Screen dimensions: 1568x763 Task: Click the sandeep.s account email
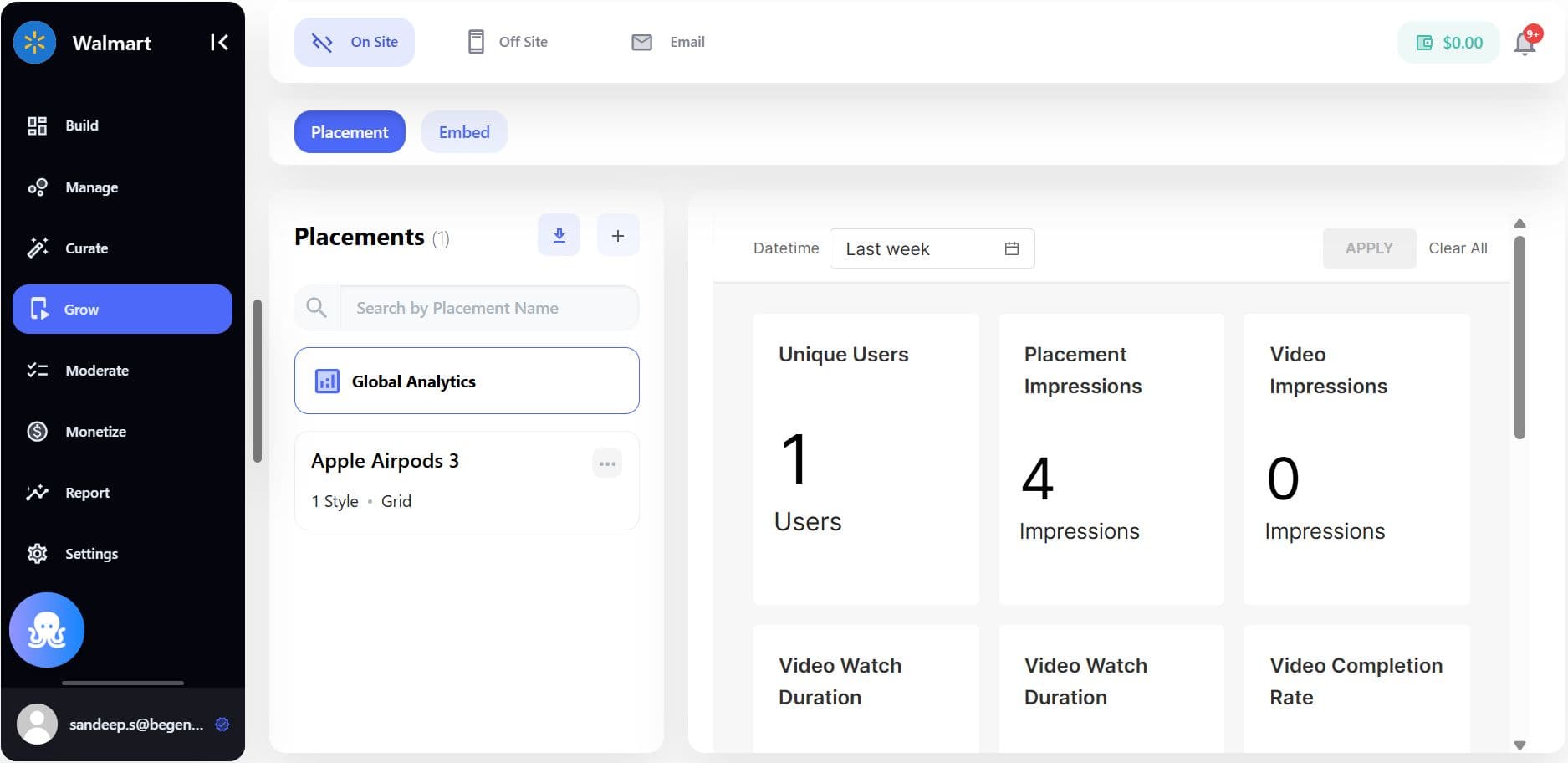(136, 725)
